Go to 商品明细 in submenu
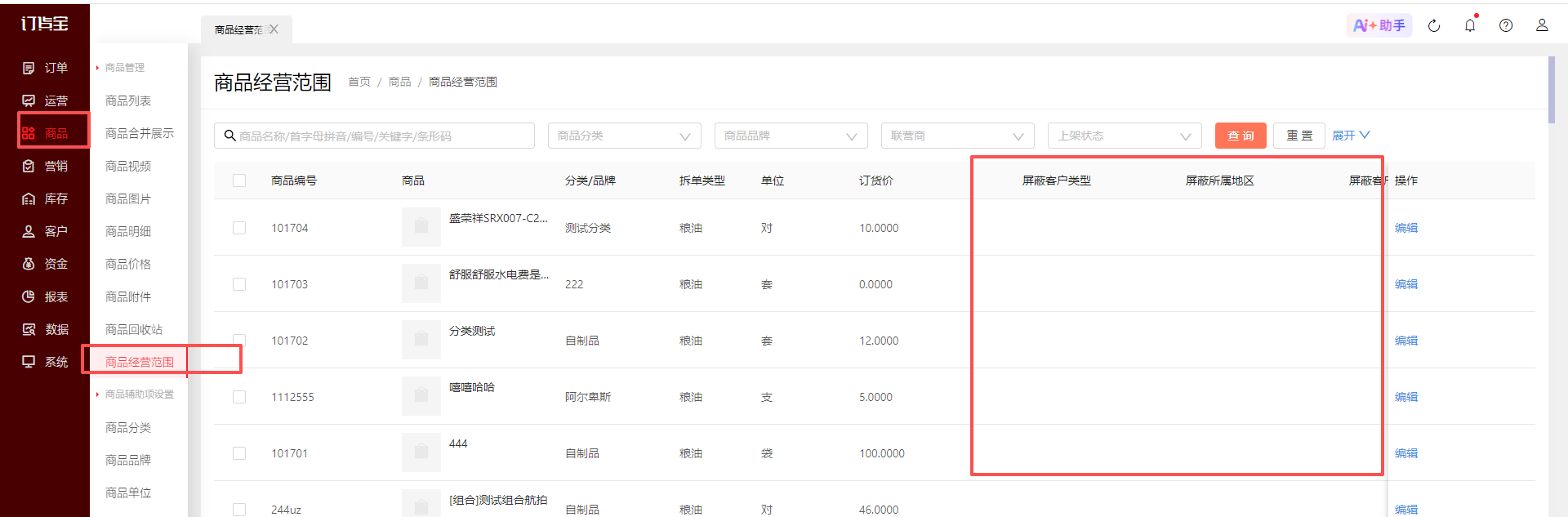Image resolution: width=1568 pixels, height=517 pixels. coord(128,231)
